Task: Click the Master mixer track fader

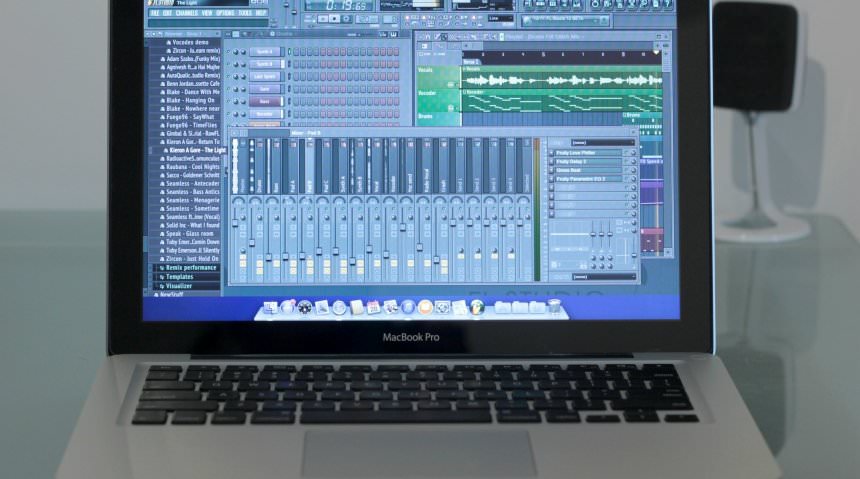Action: 235,223
